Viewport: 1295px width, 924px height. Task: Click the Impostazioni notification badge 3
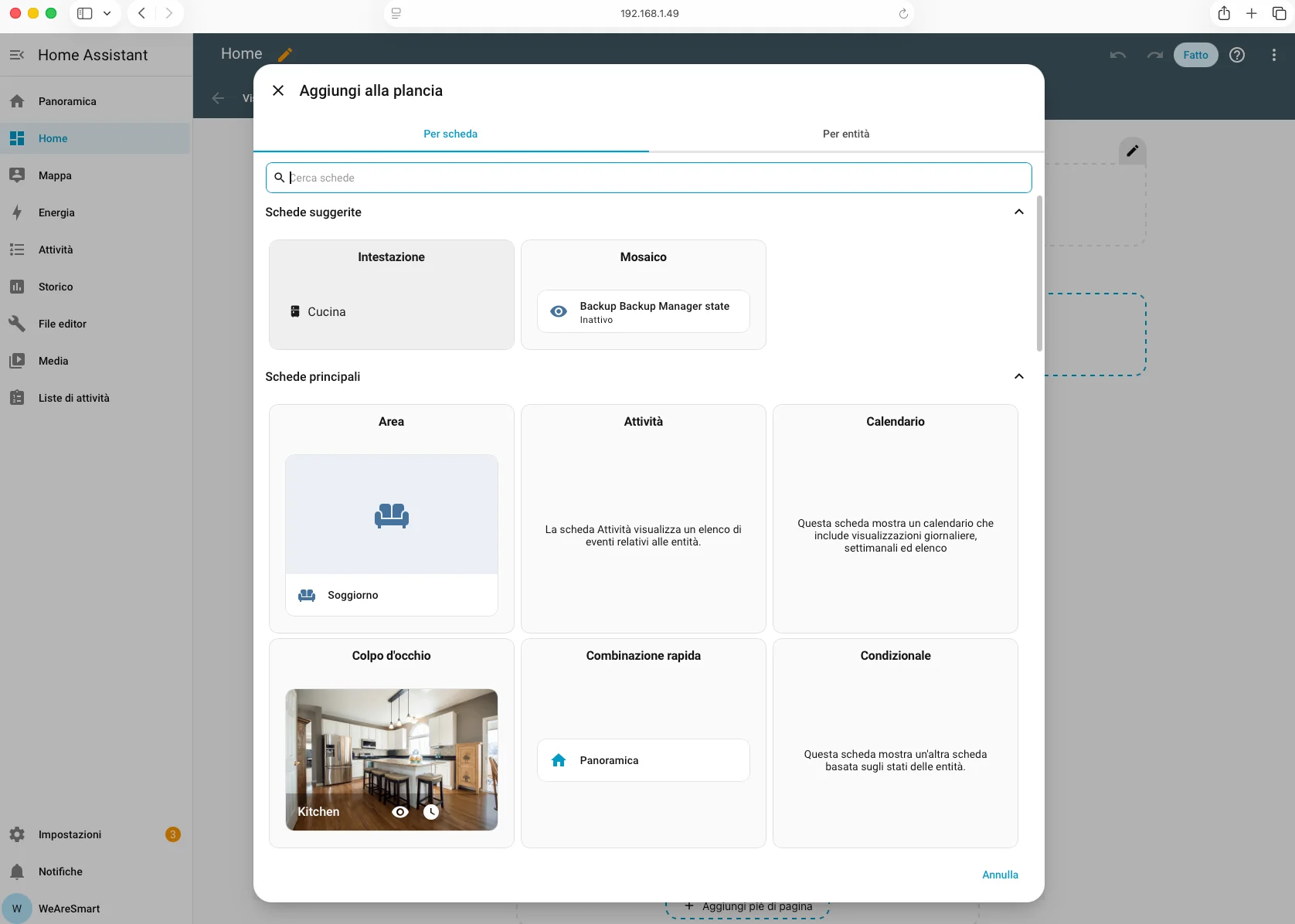pos(173,834)
